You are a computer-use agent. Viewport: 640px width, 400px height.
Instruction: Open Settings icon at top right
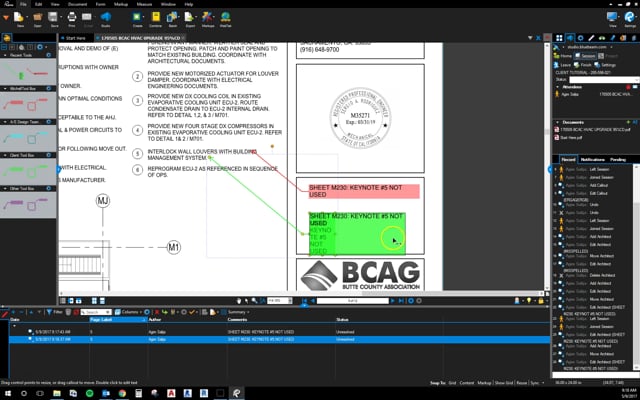point(630,17)
